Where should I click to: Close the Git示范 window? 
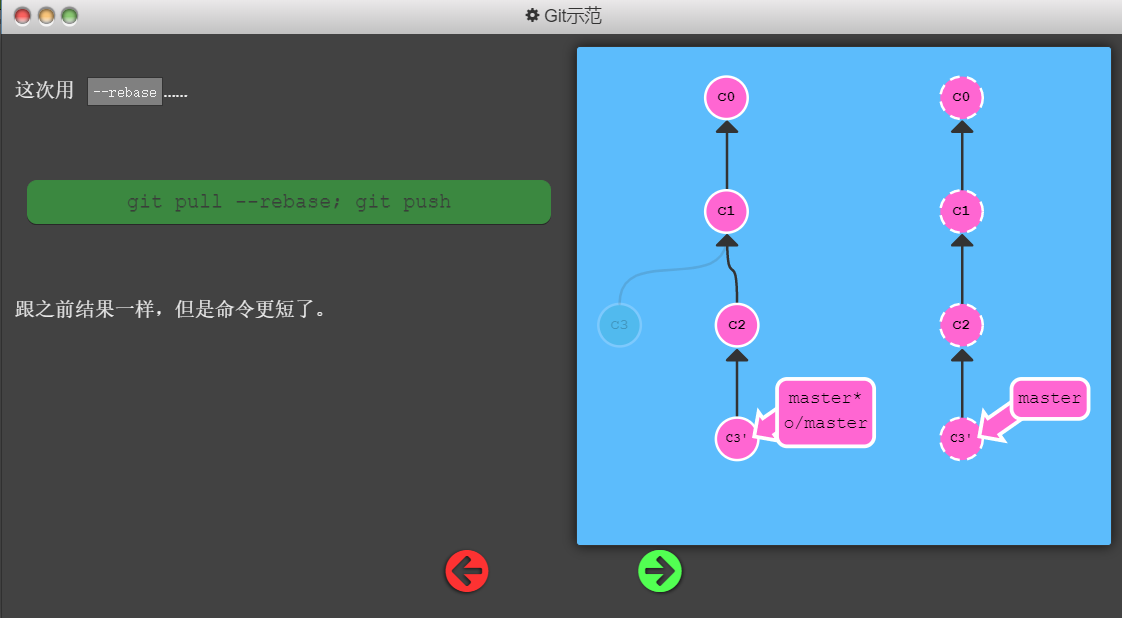(x=22, y=16)
